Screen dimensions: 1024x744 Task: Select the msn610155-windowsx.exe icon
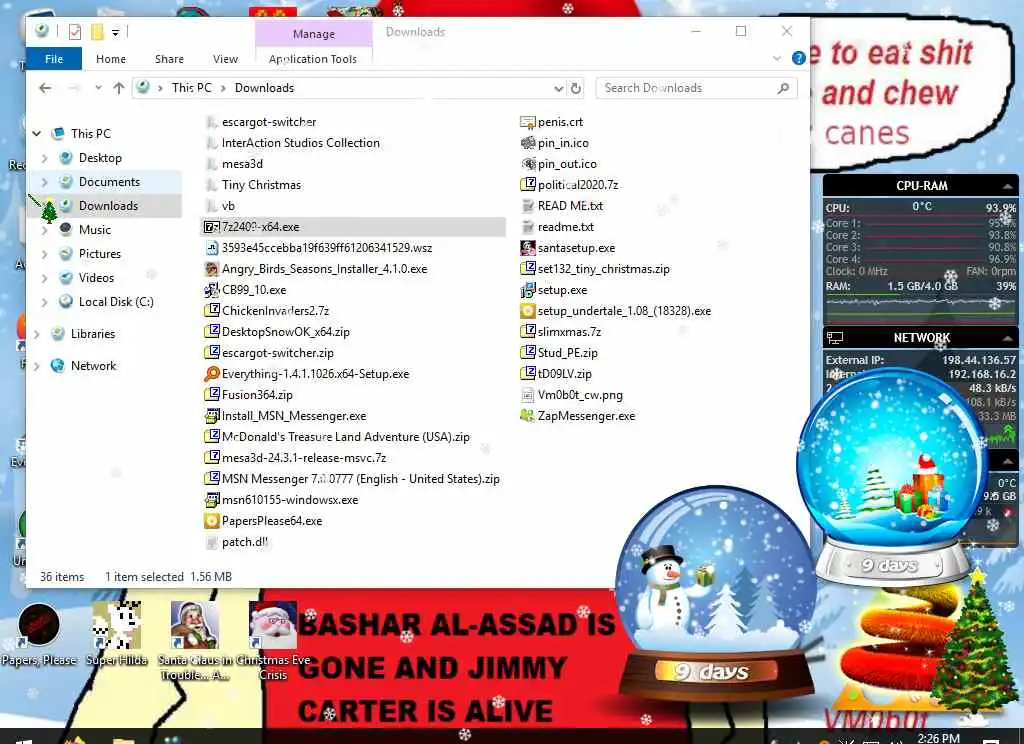212,500
